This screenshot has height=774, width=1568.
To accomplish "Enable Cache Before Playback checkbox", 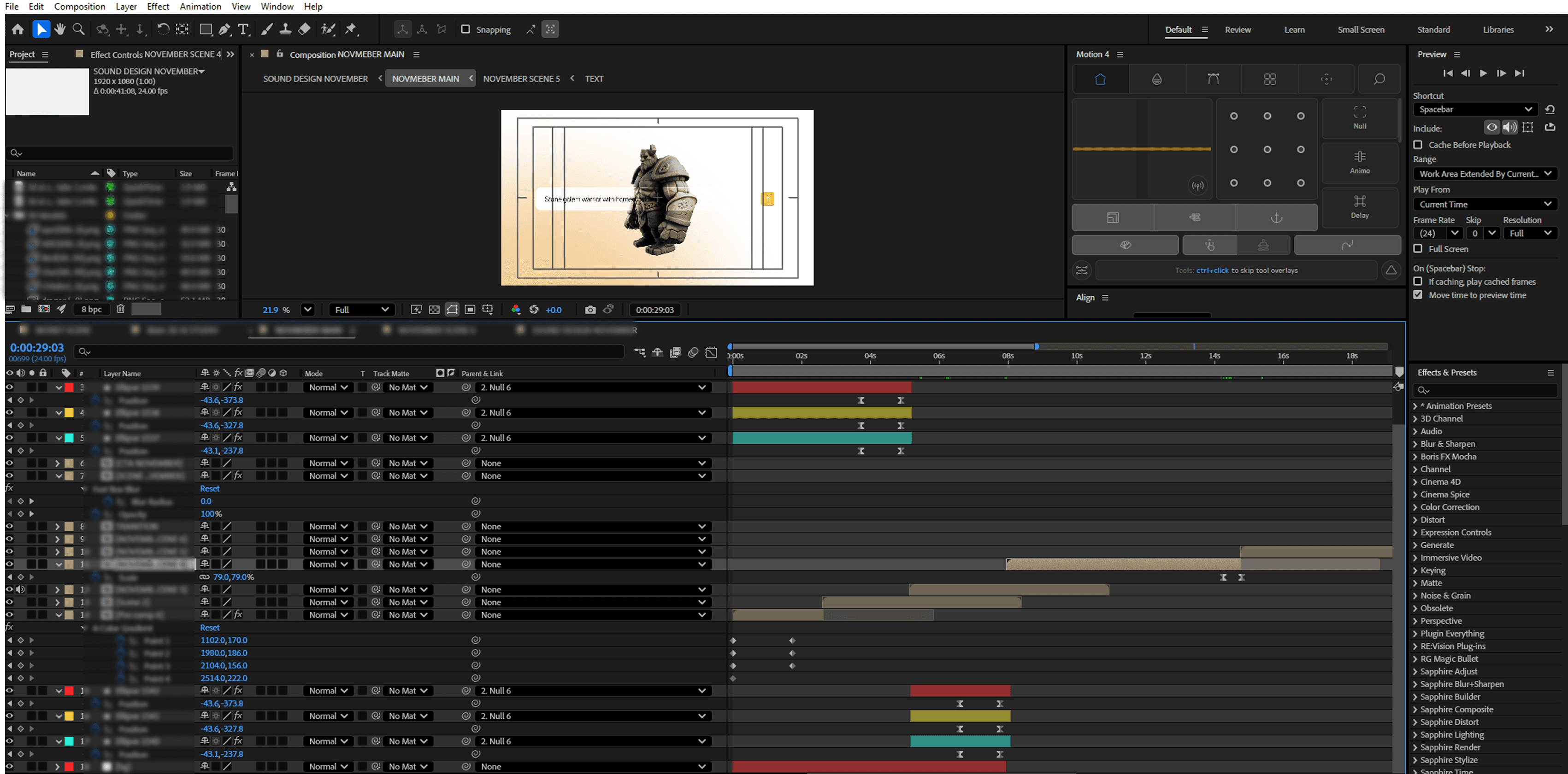I will point(1418,145).
